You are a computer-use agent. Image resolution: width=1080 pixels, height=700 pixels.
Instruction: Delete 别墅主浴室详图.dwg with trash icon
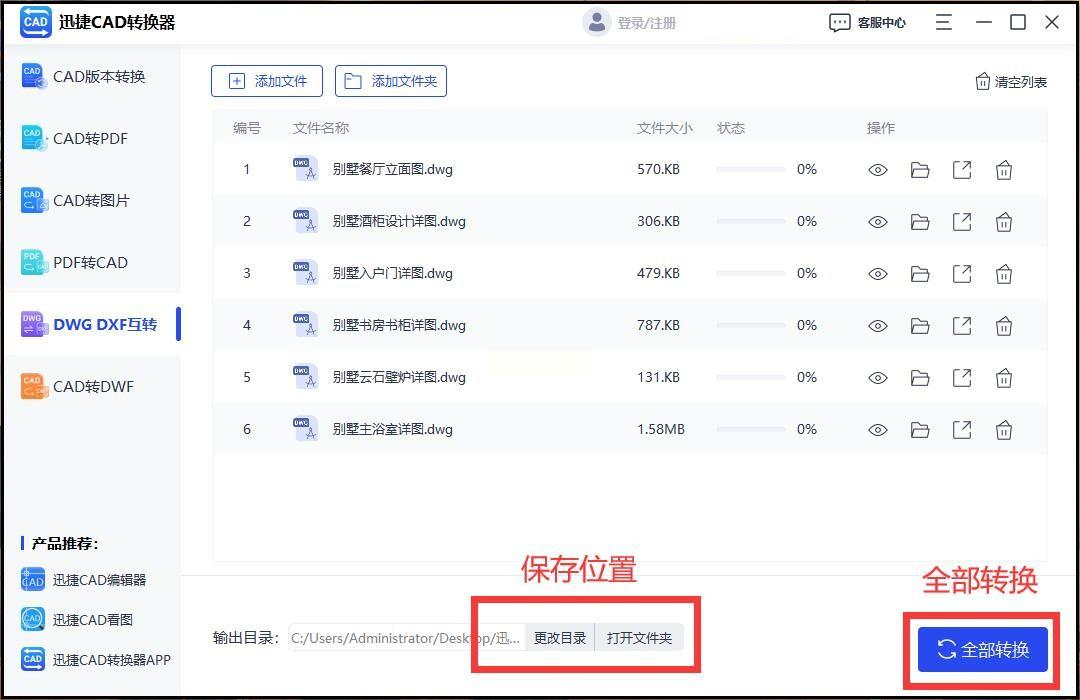coord(1004,430)
